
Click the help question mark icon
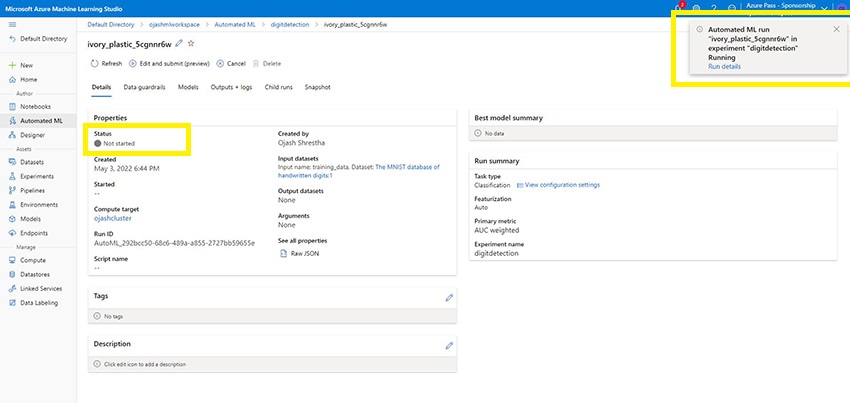click(x=713, y=8)
